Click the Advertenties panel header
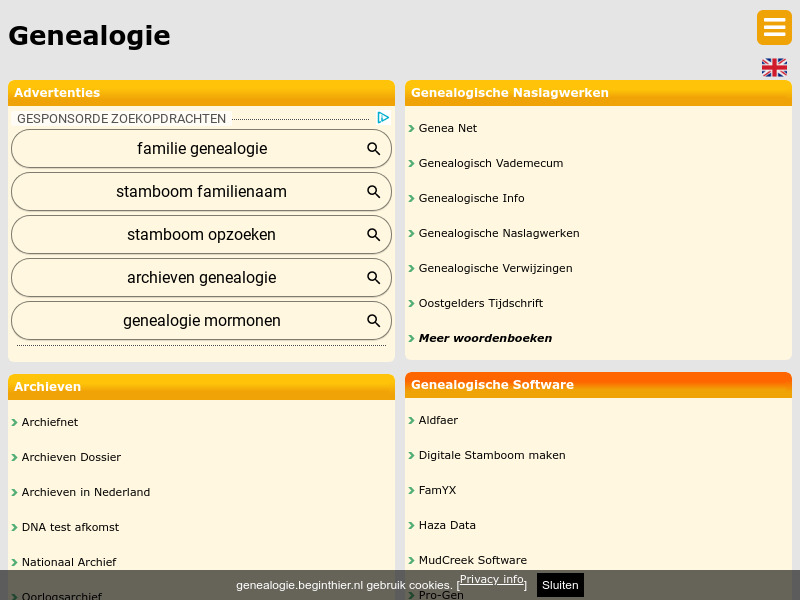This screenshot has height=600, width=800. (x=202, y=93)
